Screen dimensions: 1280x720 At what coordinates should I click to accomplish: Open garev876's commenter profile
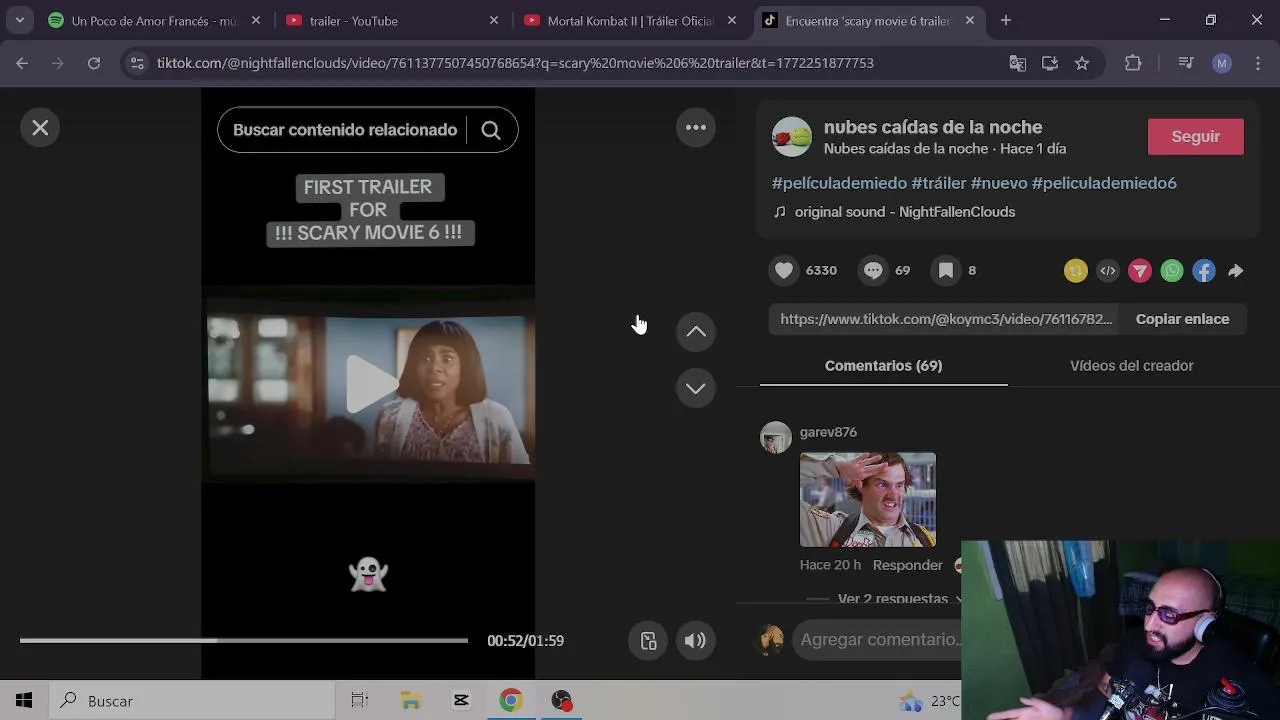tap(828, 432)
